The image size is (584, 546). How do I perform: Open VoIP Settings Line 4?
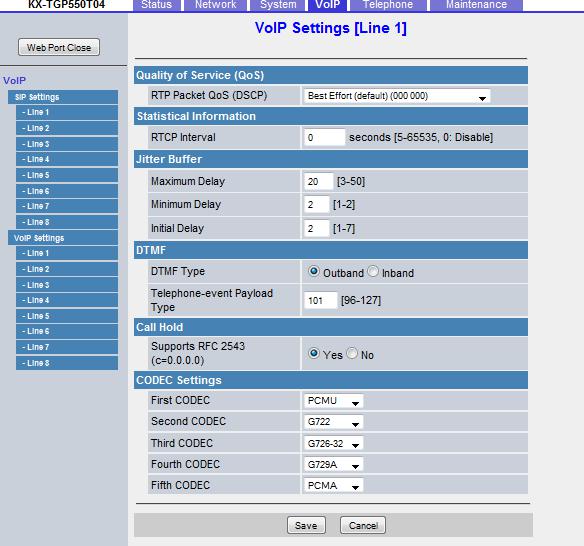pyautogui.click(x=67, y=300)
